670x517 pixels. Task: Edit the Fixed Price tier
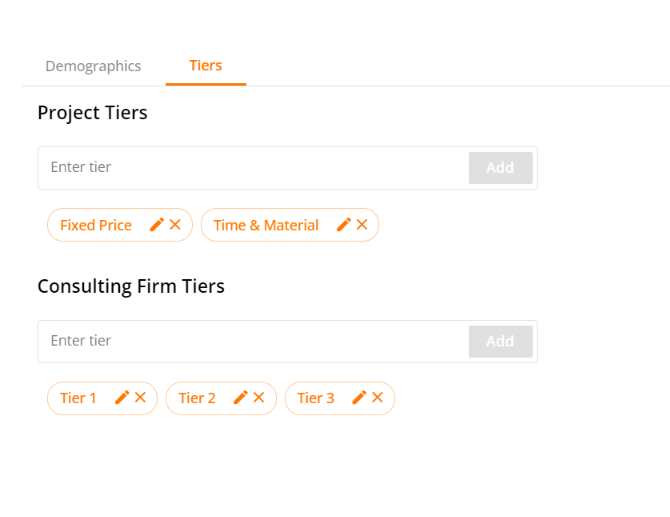pyautogui.click(x=157, y=224)
